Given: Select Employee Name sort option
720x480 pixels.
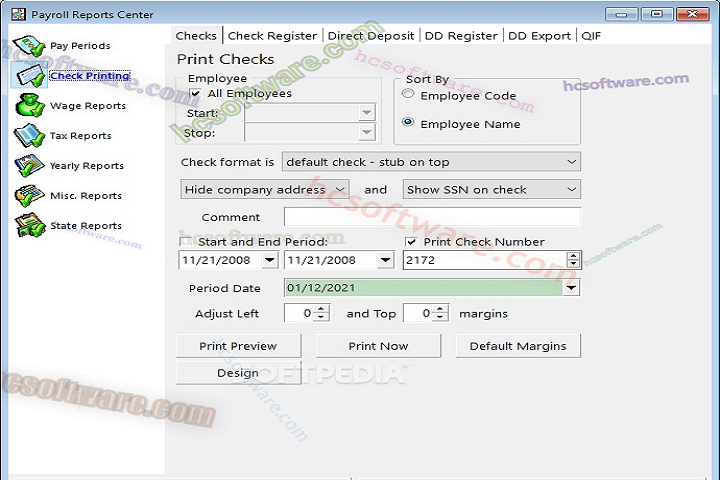Looking at the screenshot, I should [408, 122].
